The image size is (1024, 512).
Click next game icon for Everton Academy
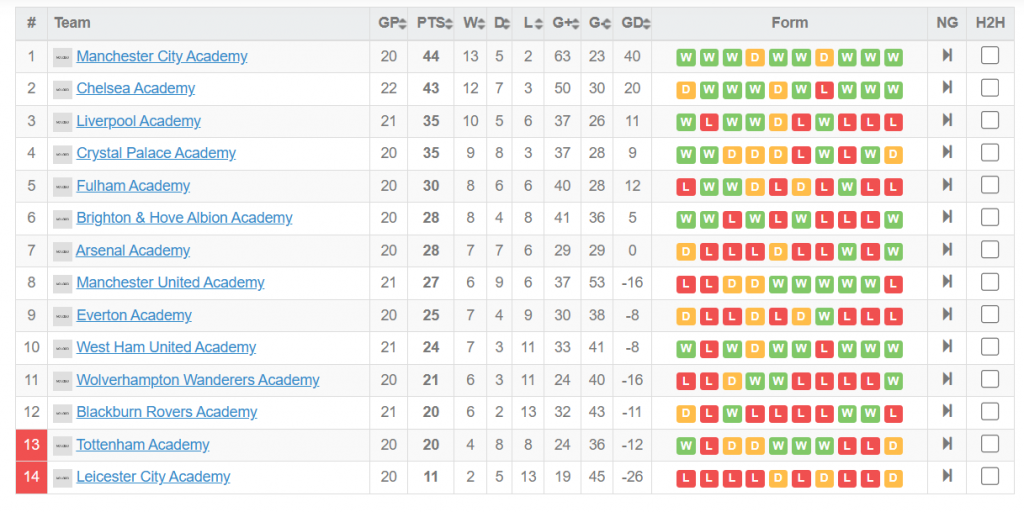click(x=946, y=315)
